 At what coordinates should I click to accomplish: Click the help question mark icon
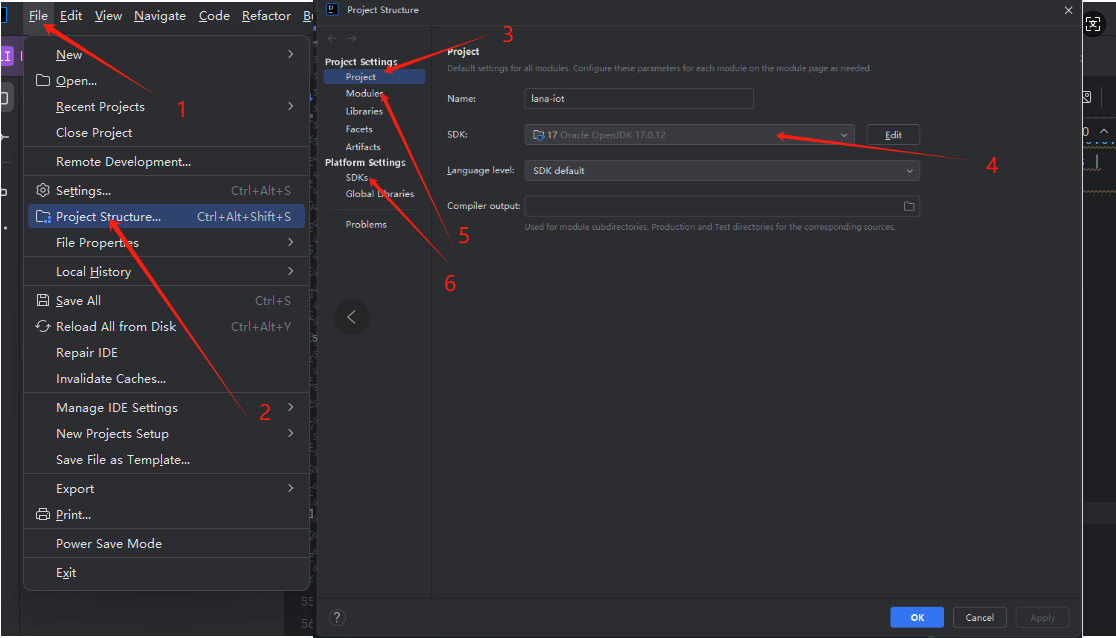(337, 617)
